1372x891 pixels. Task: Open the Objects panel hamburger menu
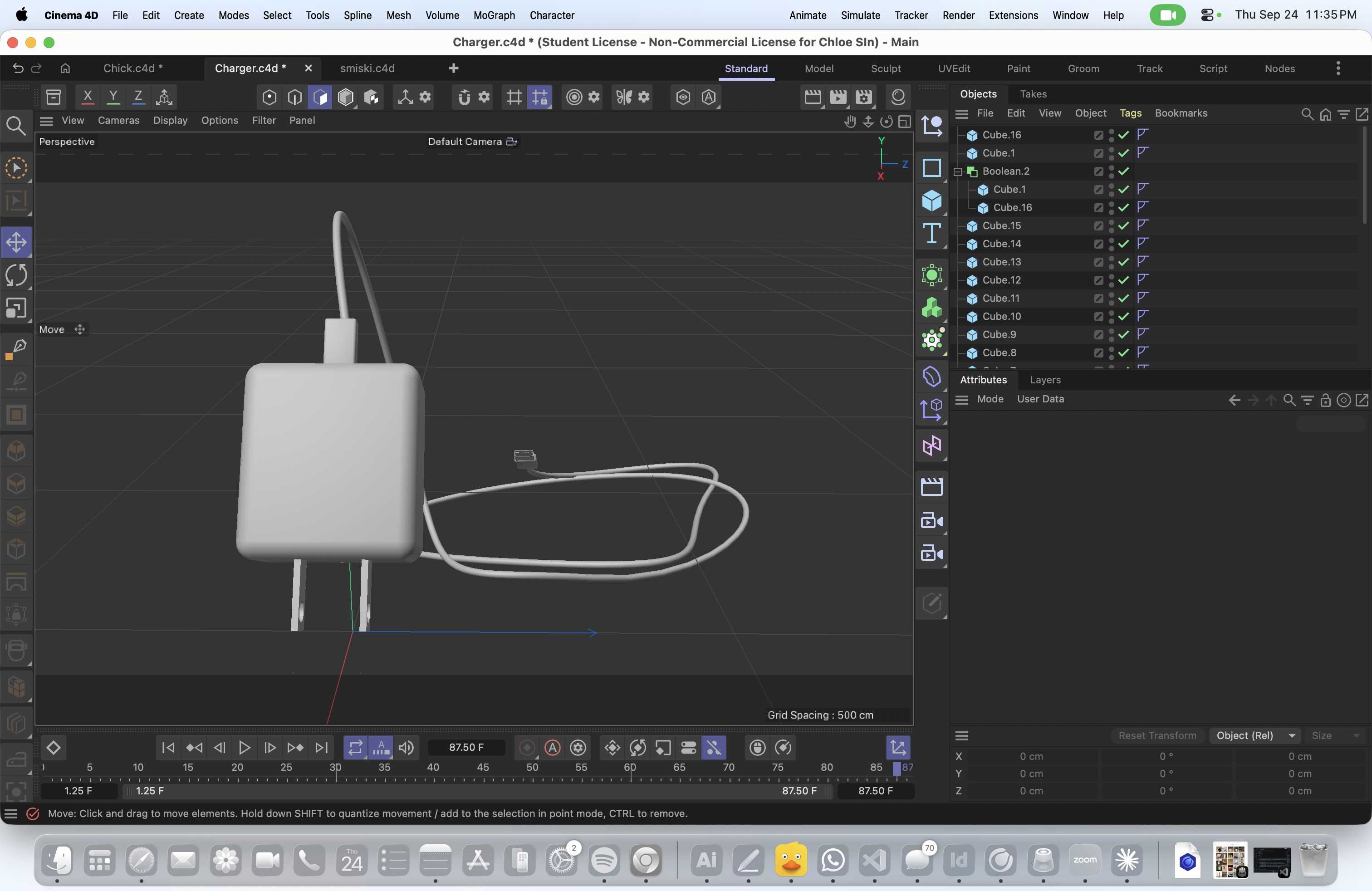pyautogui.click(x=961, y=113)
